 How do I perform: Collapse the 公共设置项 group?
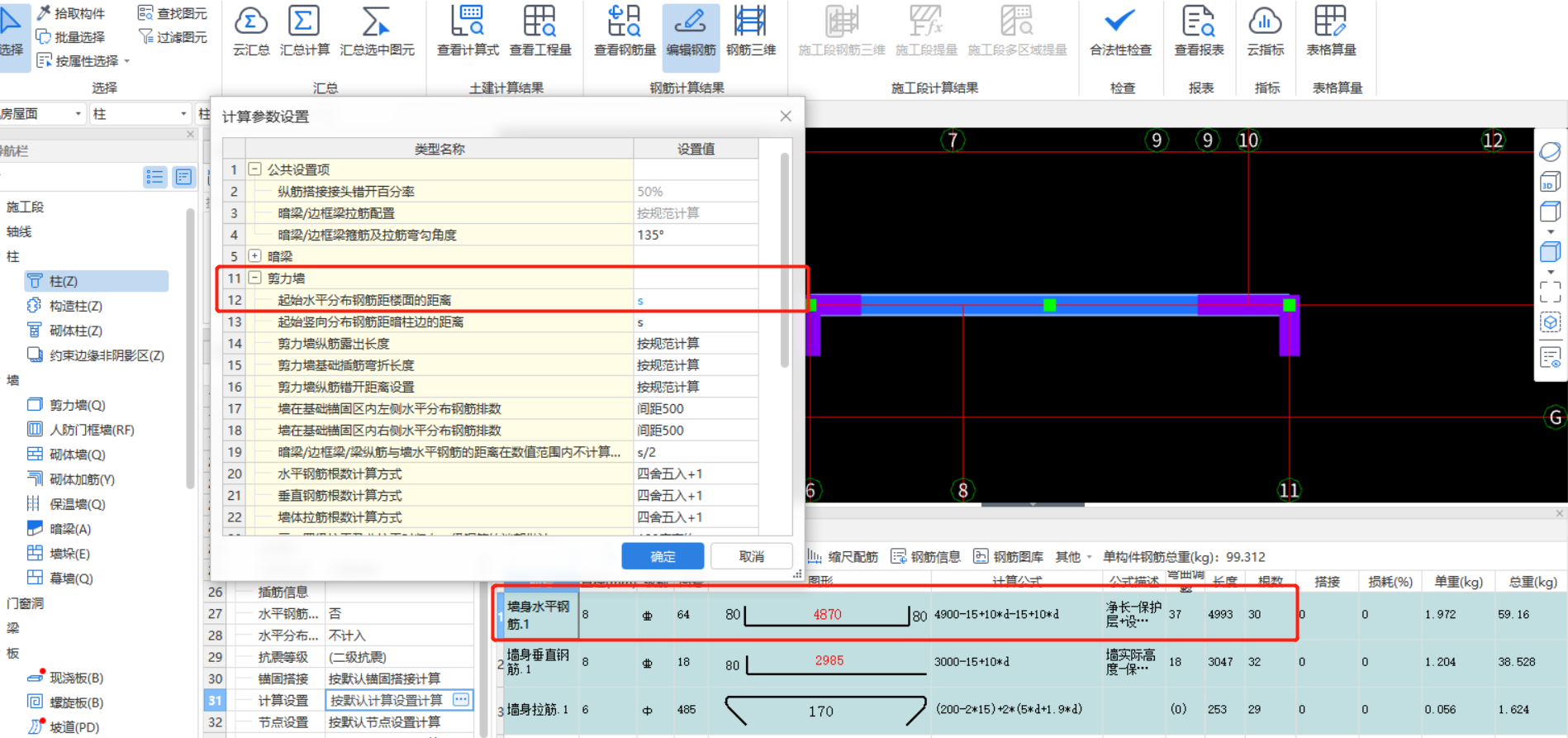click(255, 169)
